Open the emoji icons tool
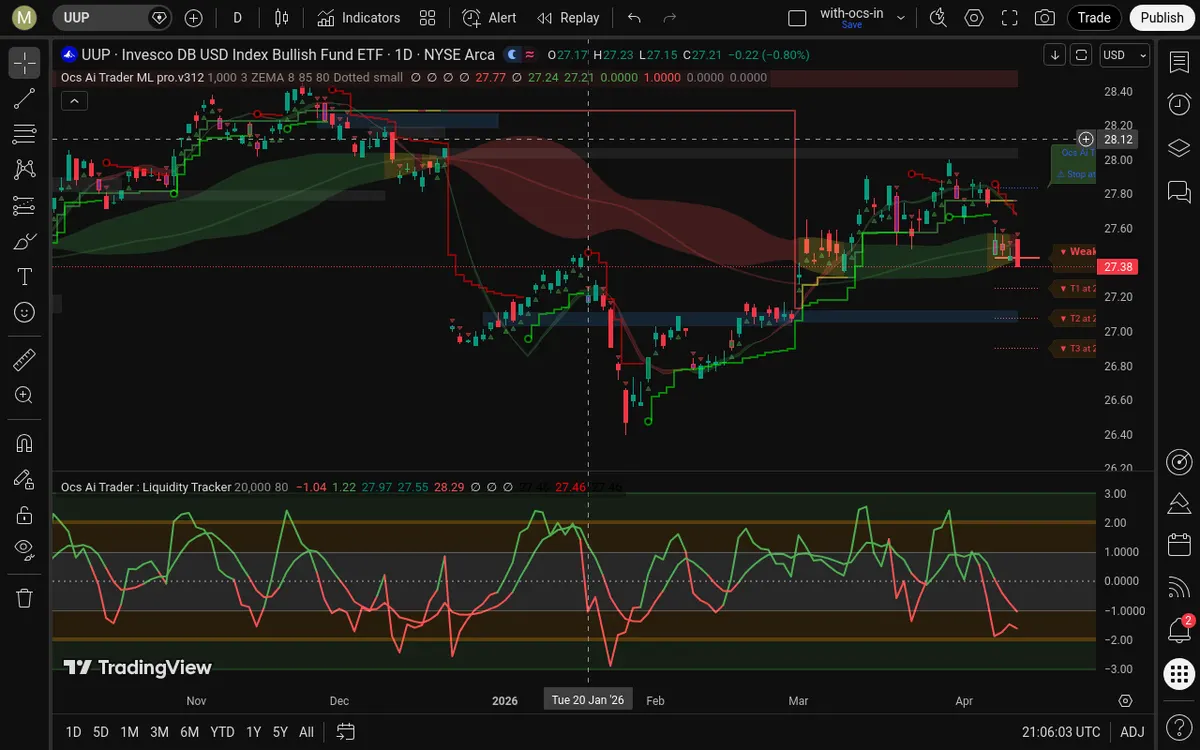Screen dimensions: 1200x750 click(x=25, y=313)
